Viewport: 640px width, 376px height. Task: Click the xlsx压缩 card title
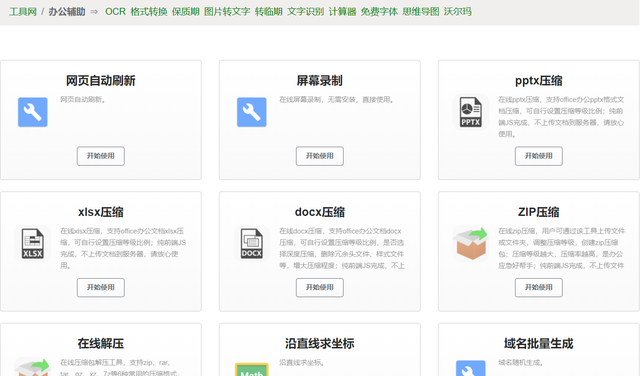pos(101,212)
